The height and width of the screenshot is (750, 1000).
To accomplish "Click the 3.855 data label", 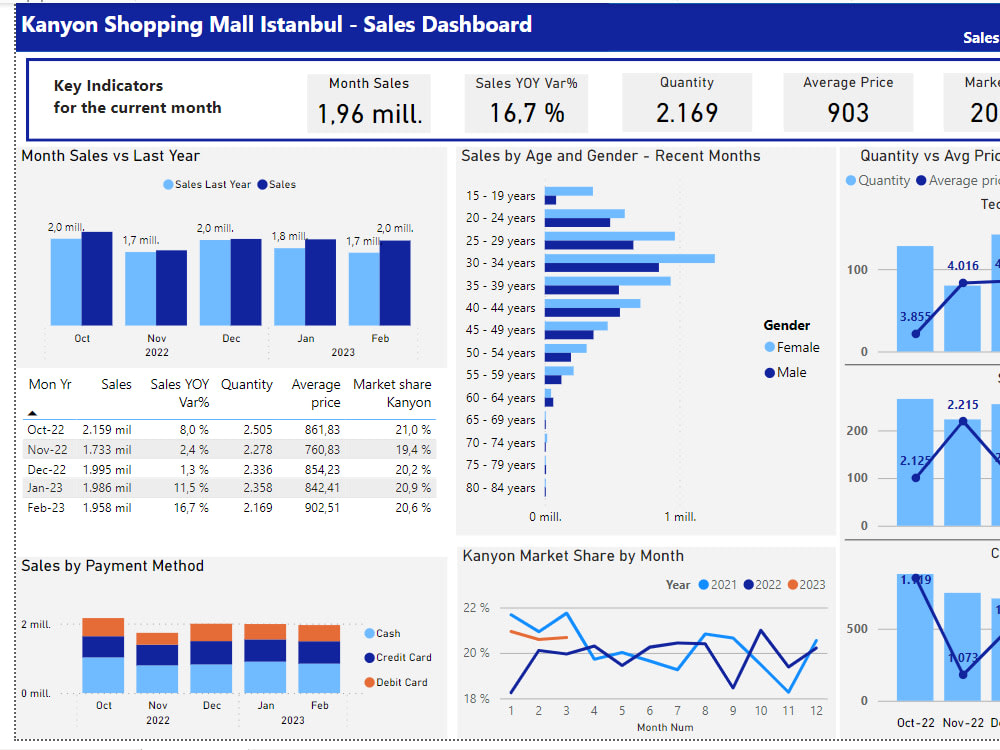I will [915, 316].
